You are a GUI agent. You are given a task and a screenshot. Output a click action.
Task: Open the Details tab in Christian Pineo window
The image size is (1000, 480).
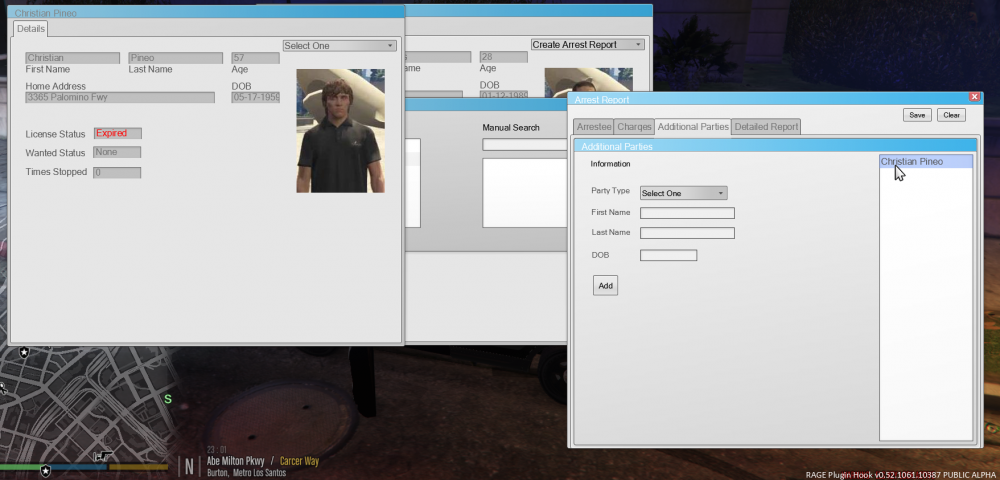(31, 29)
